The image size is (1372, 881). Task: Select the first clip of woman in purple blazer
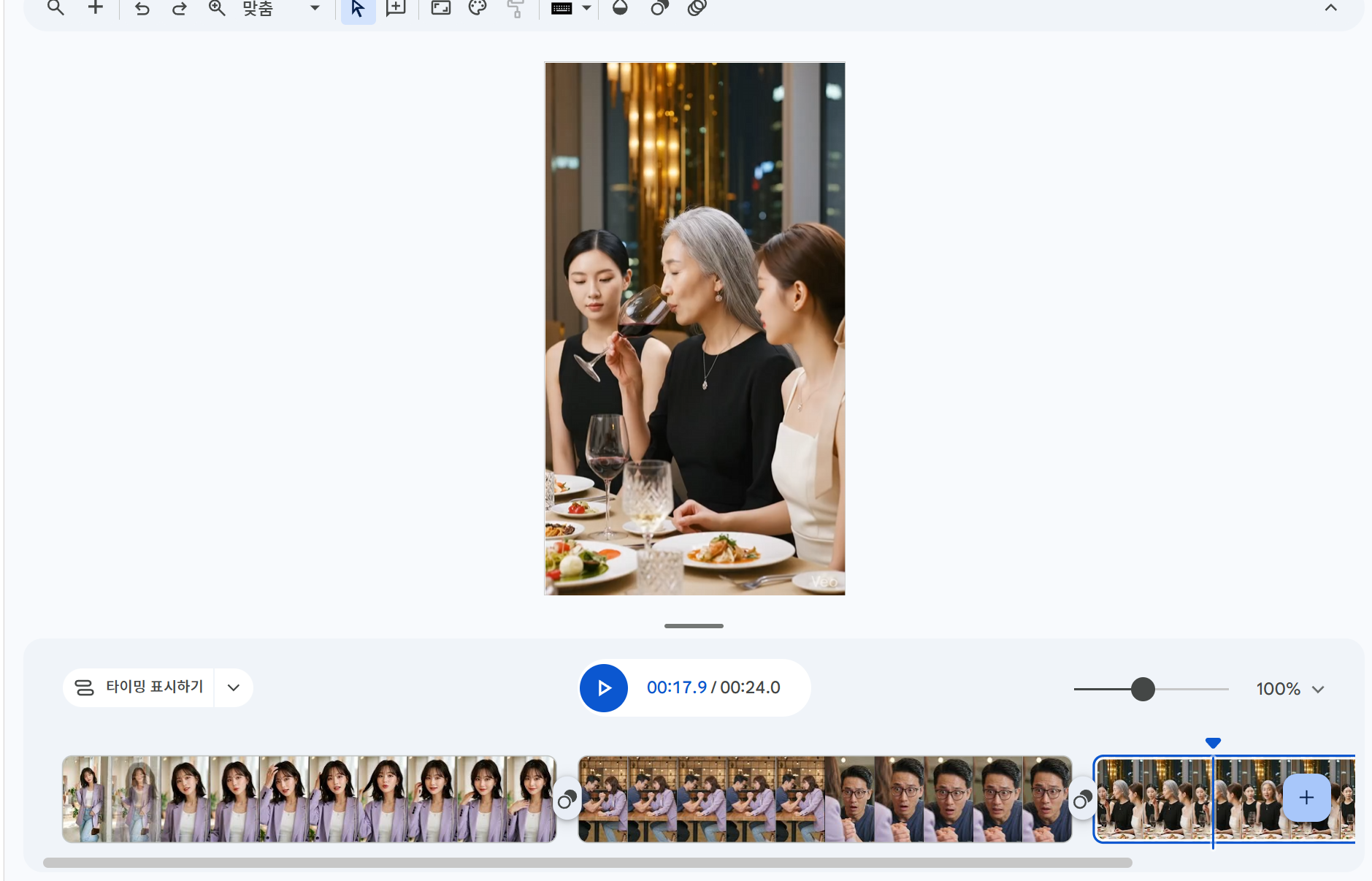(310, 799)
